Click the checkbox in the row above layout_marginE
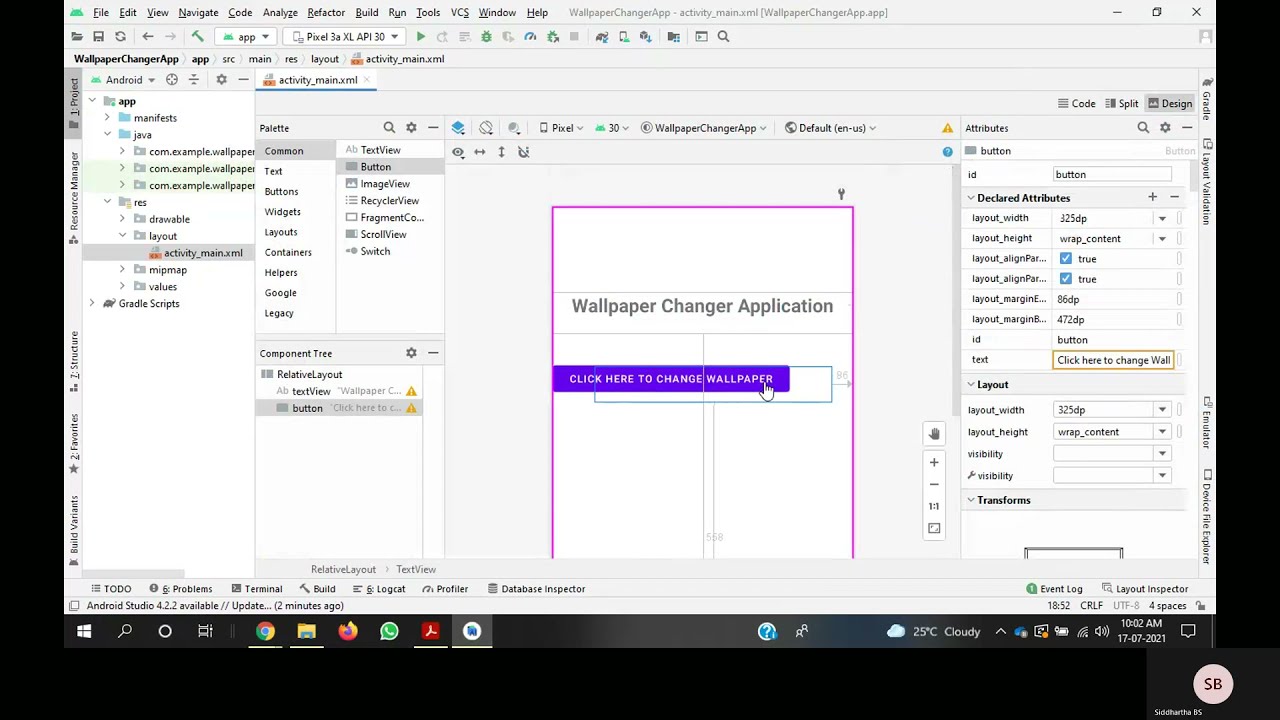Screen dimensions: 1280x720 pyautogui.click(x=1066, y=279)
